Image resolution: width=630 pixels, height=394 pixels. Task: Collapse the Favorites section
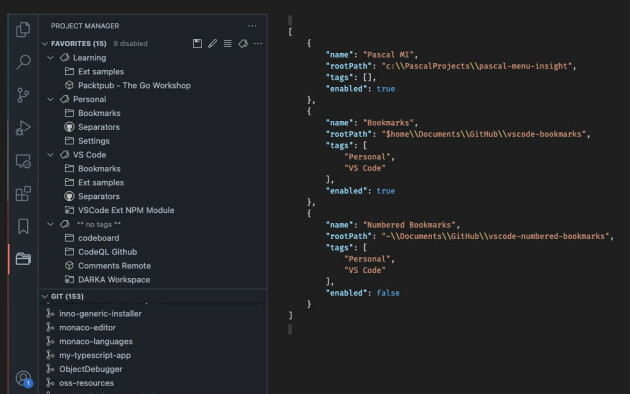pos(45,43)
